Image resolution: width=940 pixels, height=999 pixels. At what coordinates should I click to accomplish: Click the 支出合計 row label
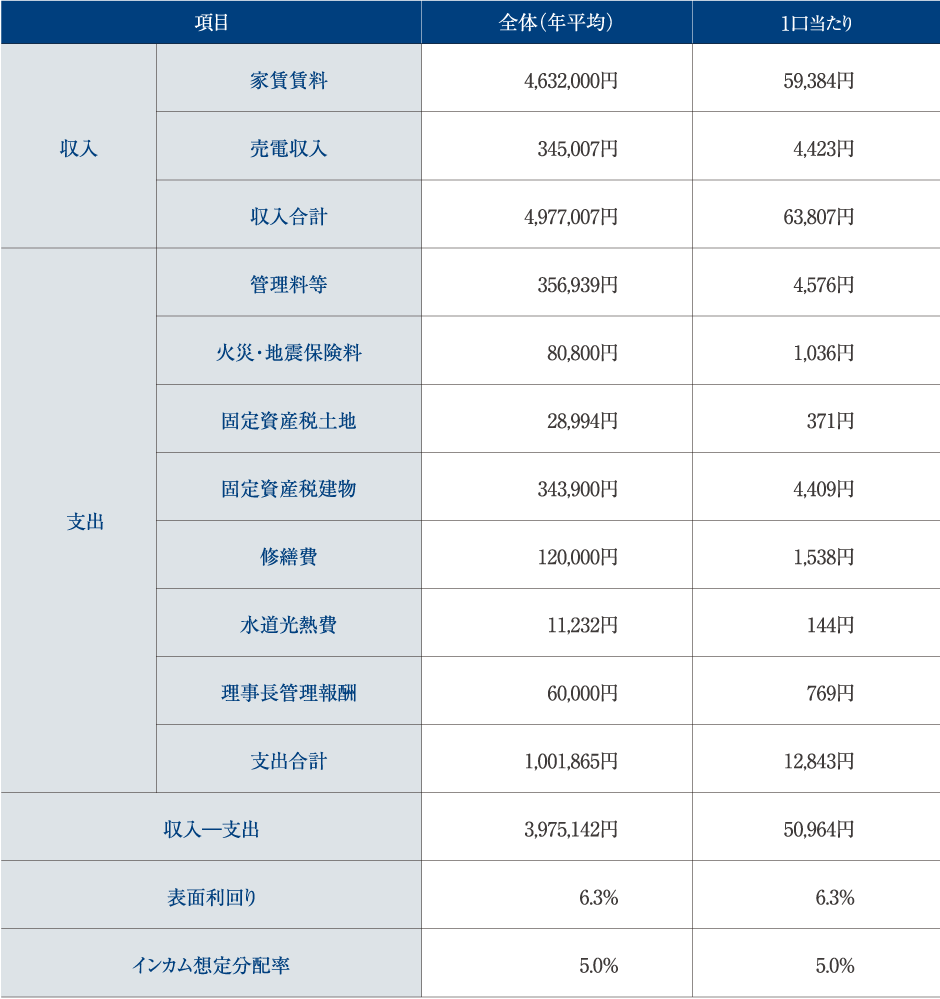[288, 760]
